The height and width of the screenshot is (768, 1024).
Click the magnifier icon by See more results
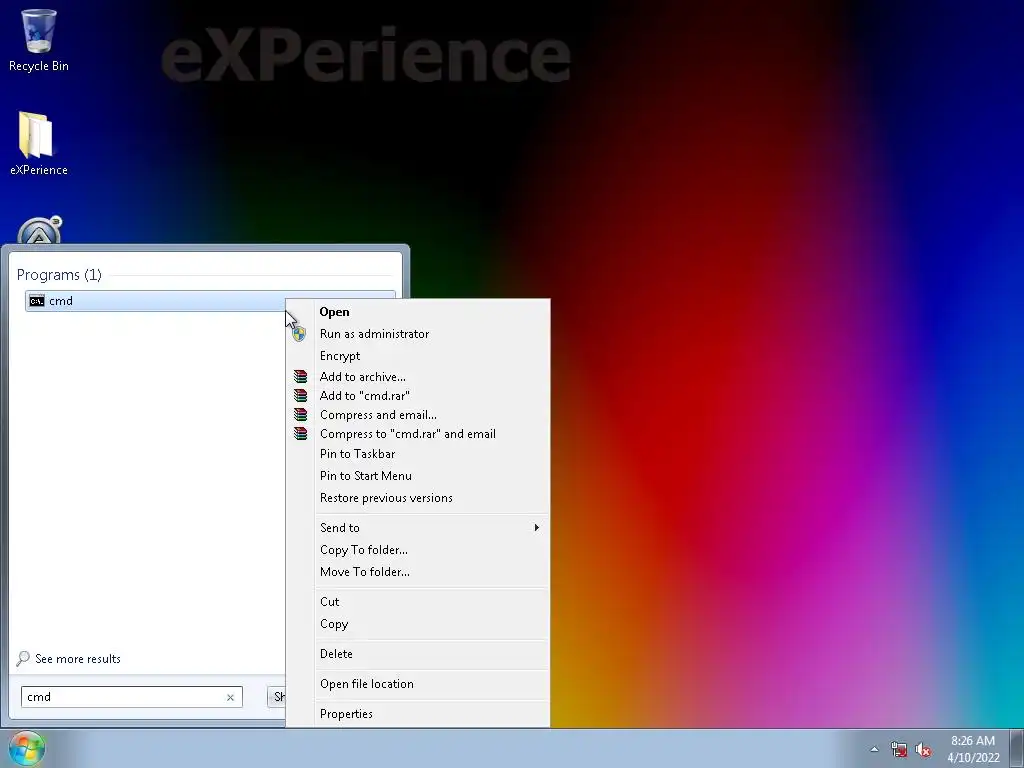pos(23,658)
